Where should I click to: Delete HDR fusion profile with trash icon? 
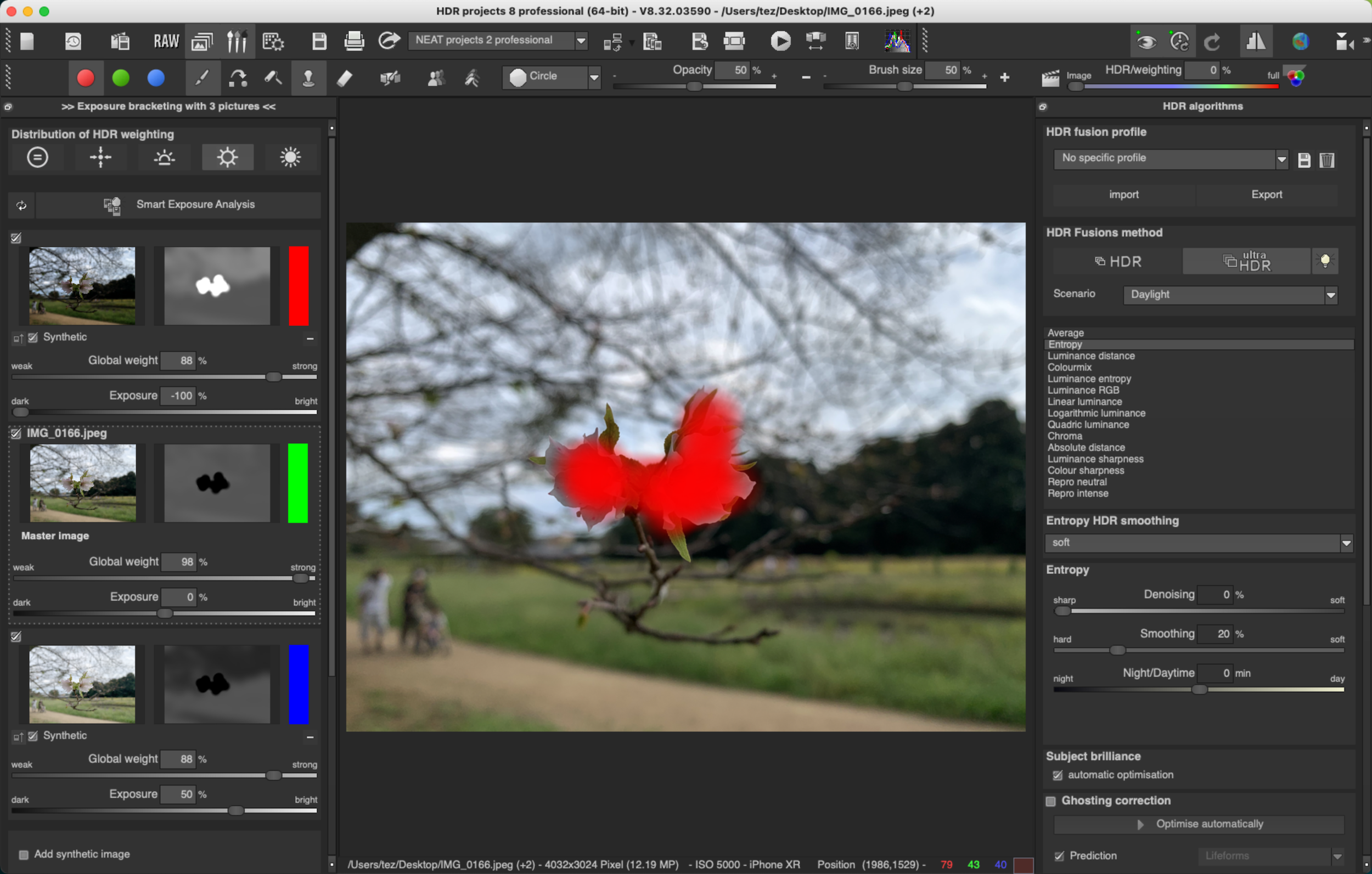pyautogui.click(x=1327, y=160)
